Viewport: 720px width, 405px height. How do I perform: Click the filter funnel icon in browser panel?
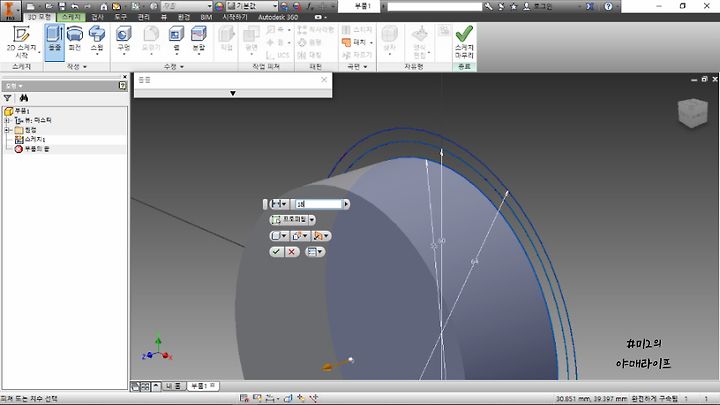pyautogui.click(x=7, y=98)
